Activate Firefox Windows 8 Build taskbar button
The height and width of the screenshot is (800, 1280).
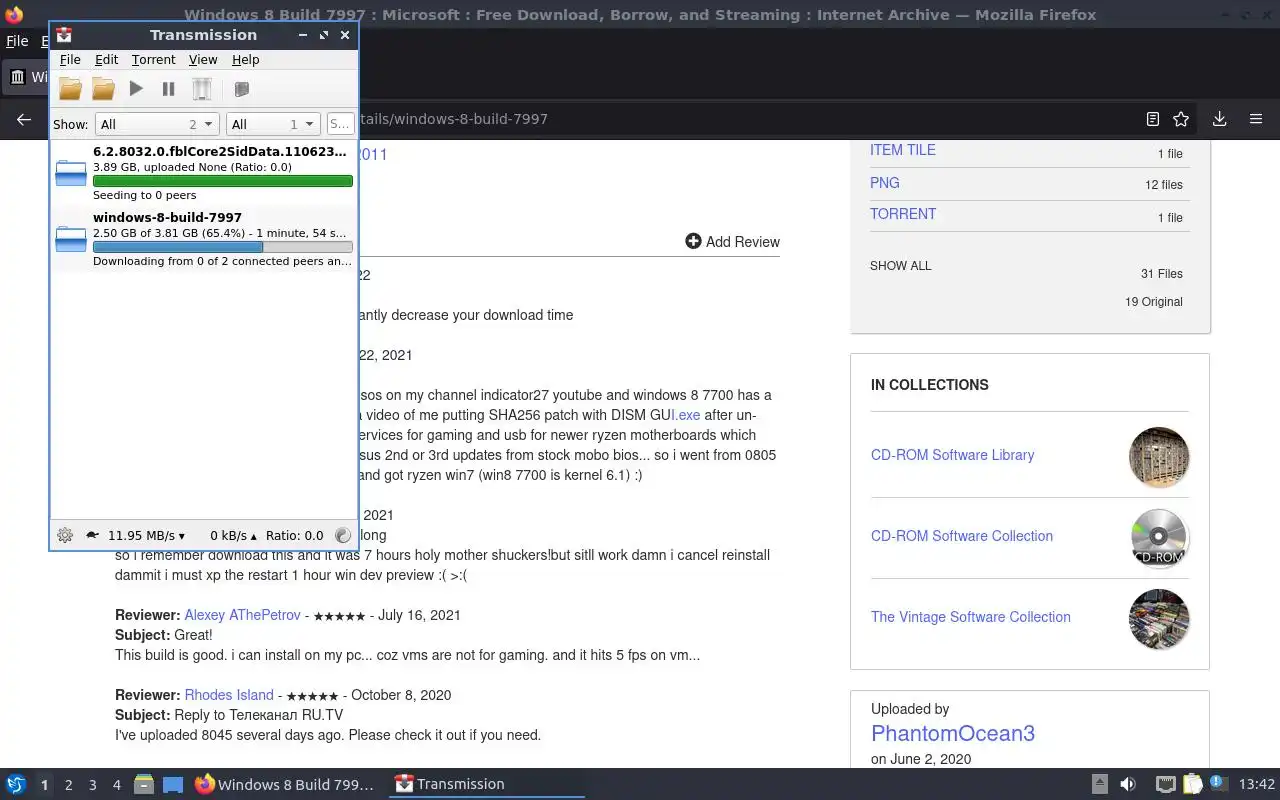tap(285, 784)
